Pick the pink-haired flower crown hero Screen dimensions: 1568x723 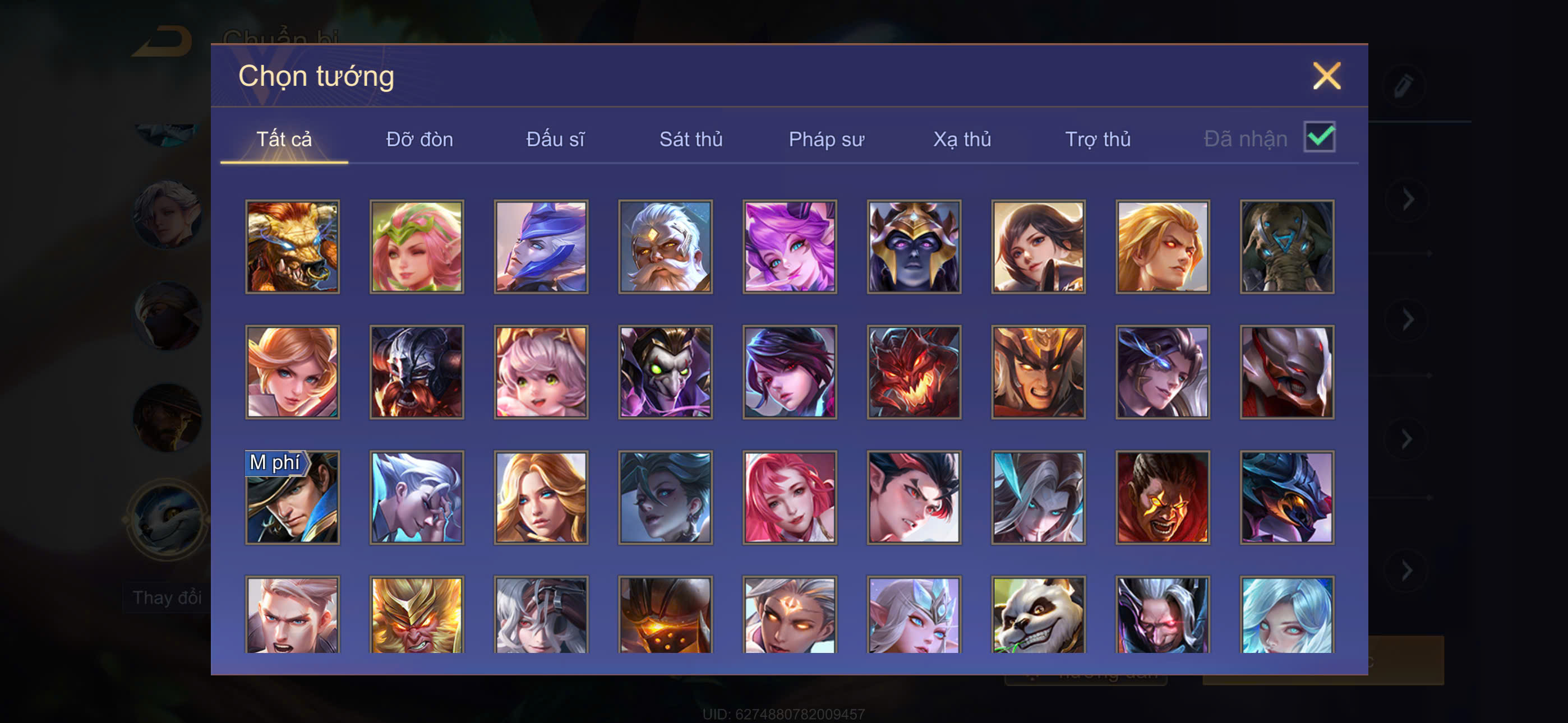(417, 247)
